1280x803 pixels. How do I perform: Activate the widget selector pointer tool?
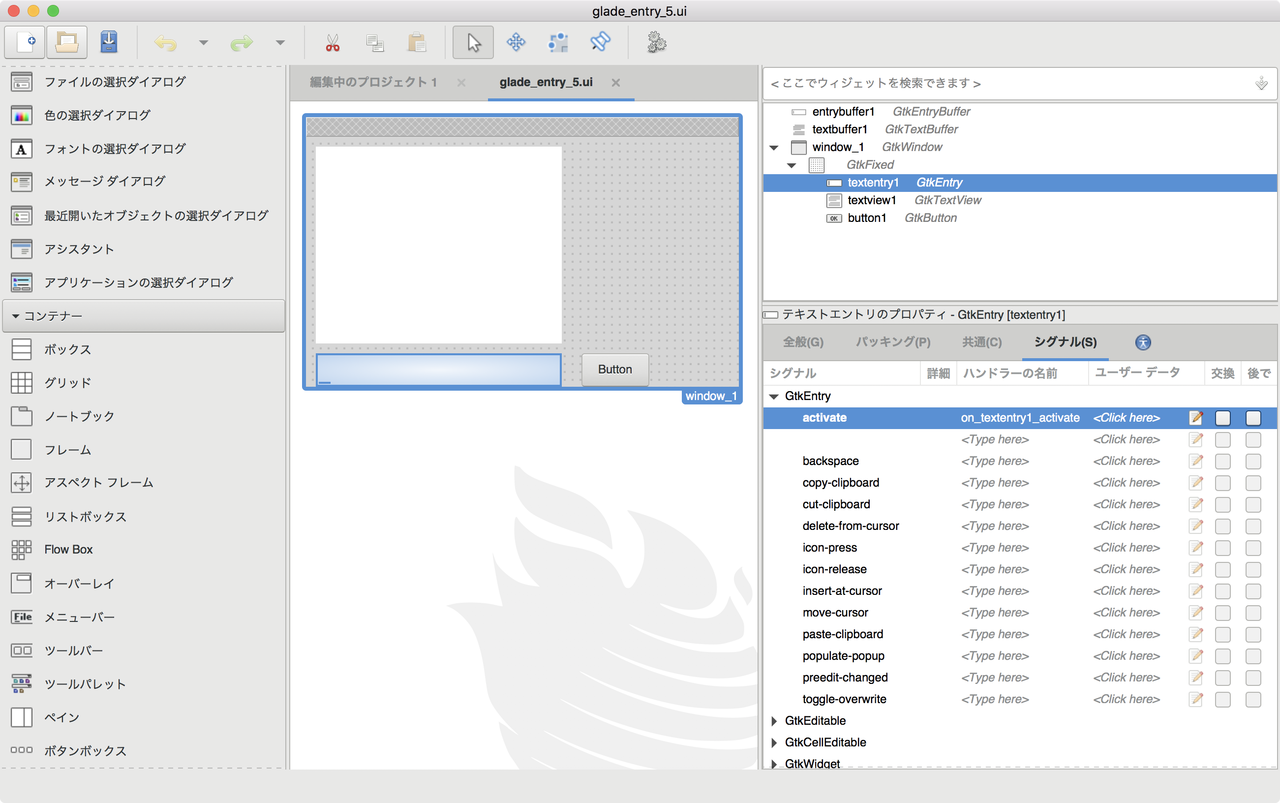[x=471, y=42]
